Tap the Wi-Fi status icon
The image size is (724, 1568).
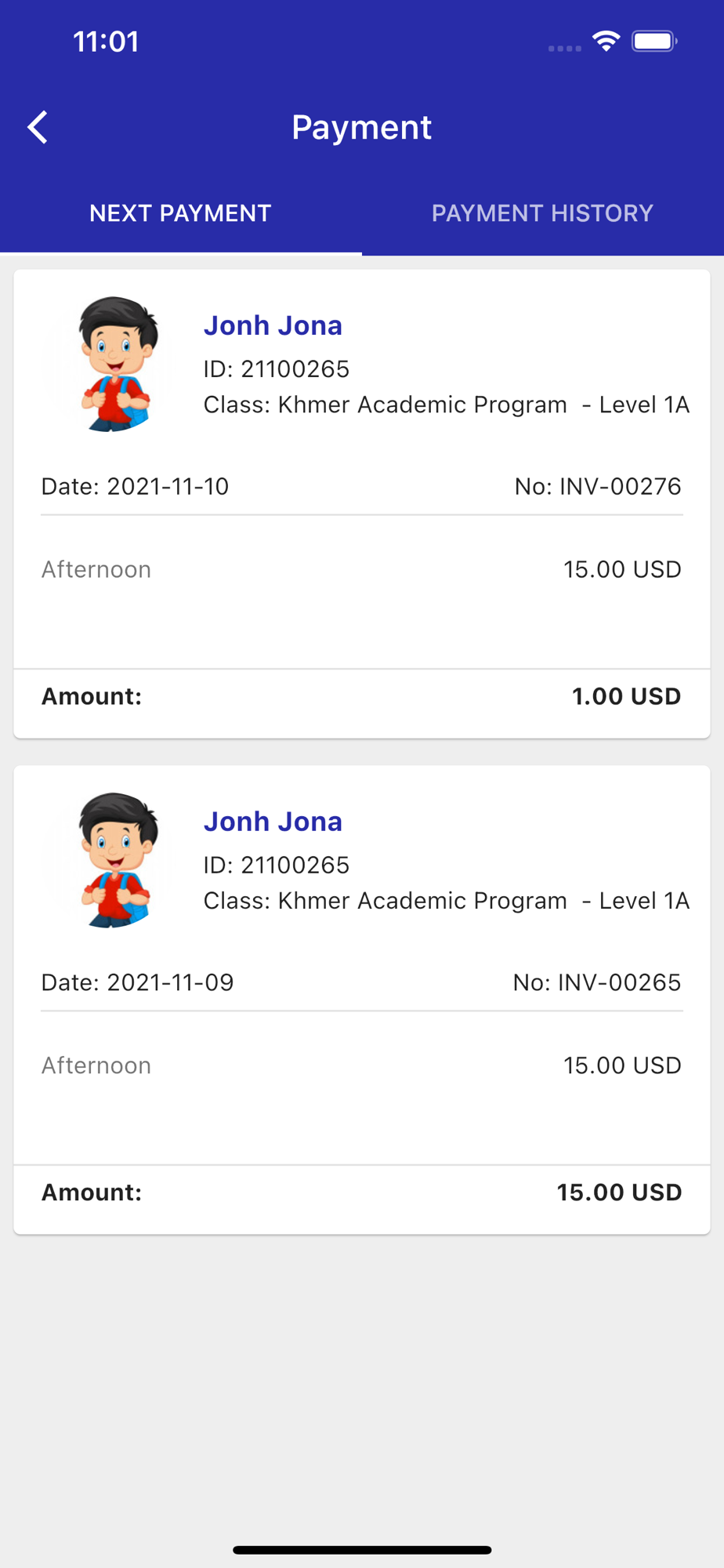pos(606,42)
